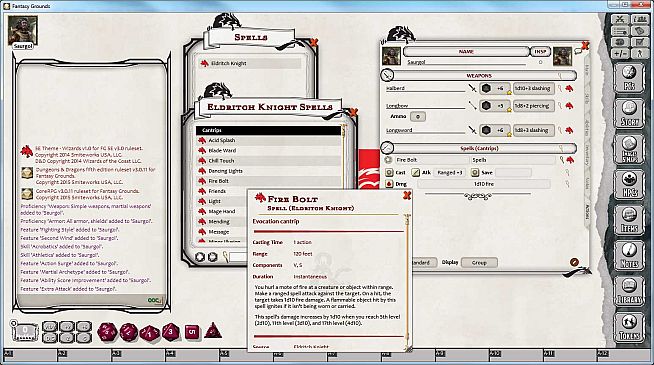Close the Eldritch Knight Spells window
This screenshot has width=654, height=365.
(354, 112)
